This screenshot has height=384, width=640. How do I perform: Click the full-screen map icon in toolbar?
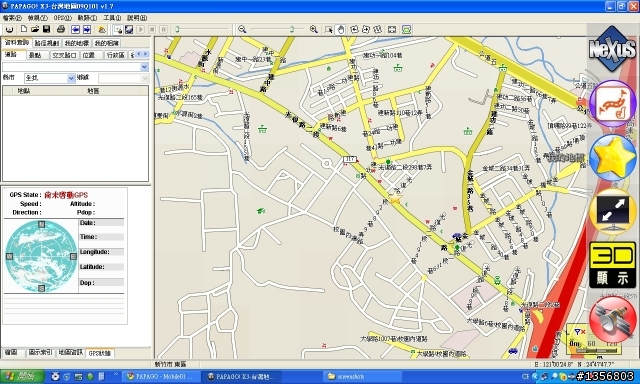coord(392,29)
